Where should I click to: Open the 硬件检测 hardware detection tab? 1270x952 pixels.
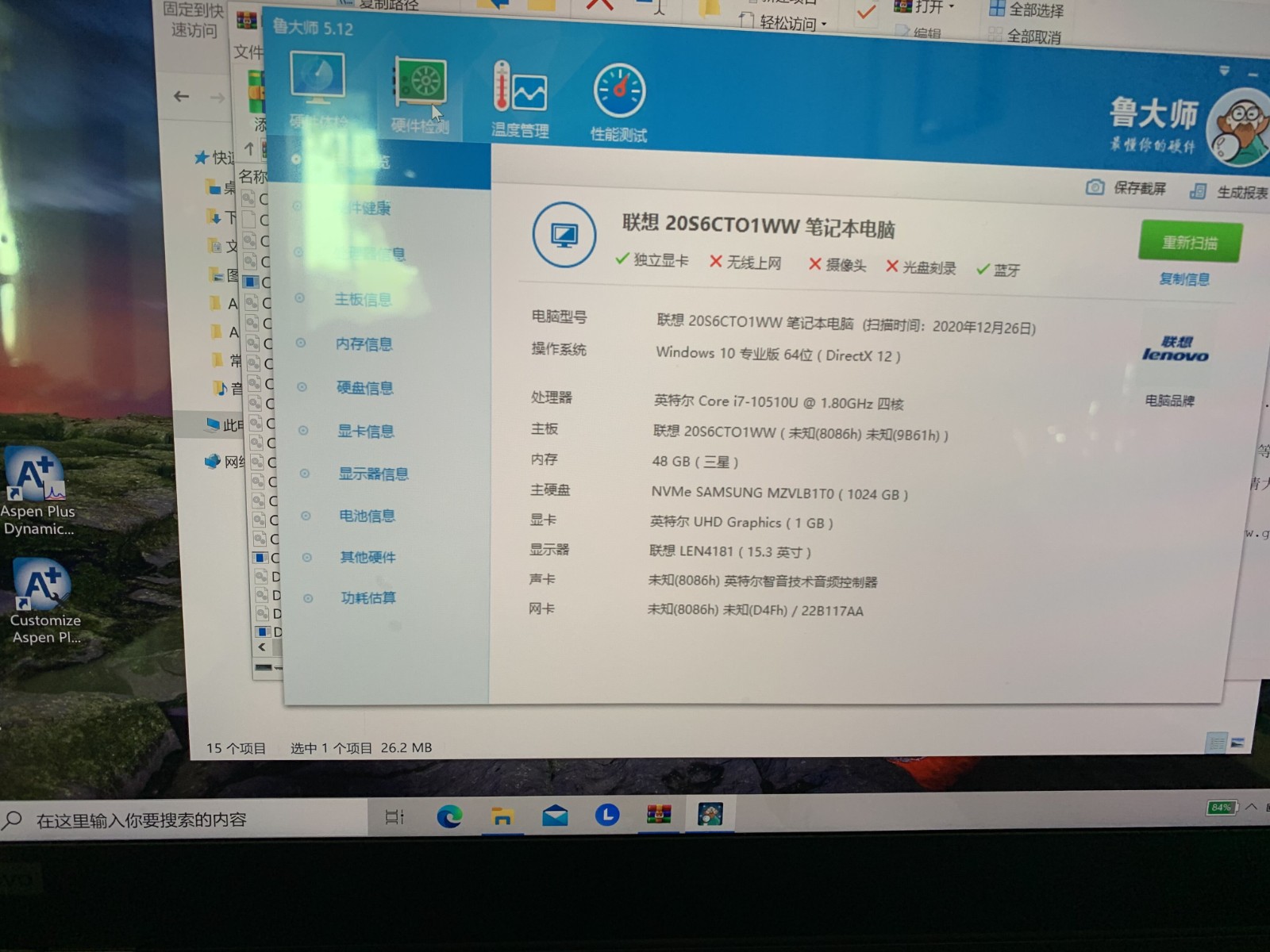(x=420, y=95)
